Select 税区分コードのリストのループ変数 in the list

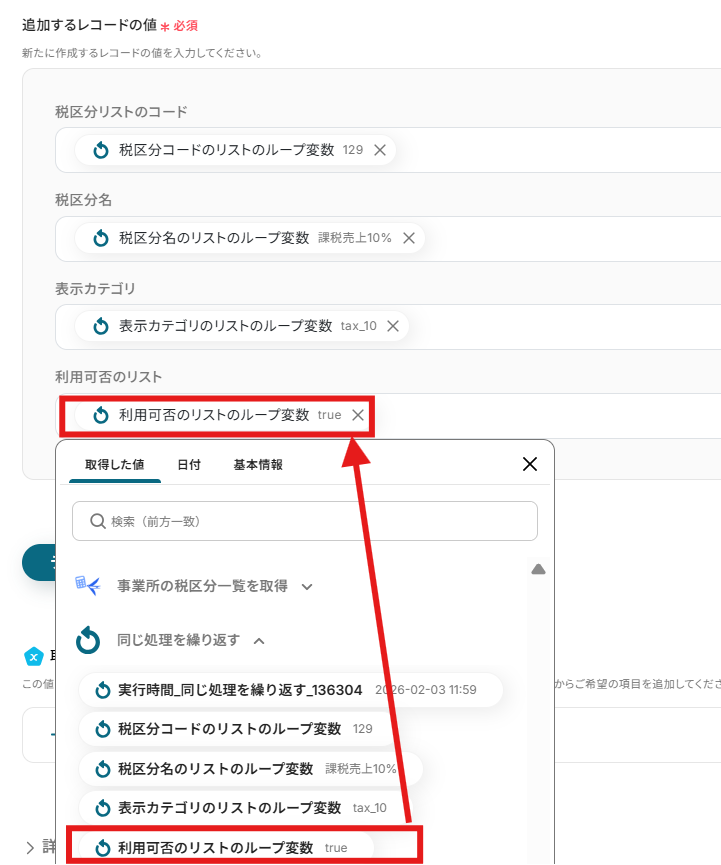(x=238, y=729)
